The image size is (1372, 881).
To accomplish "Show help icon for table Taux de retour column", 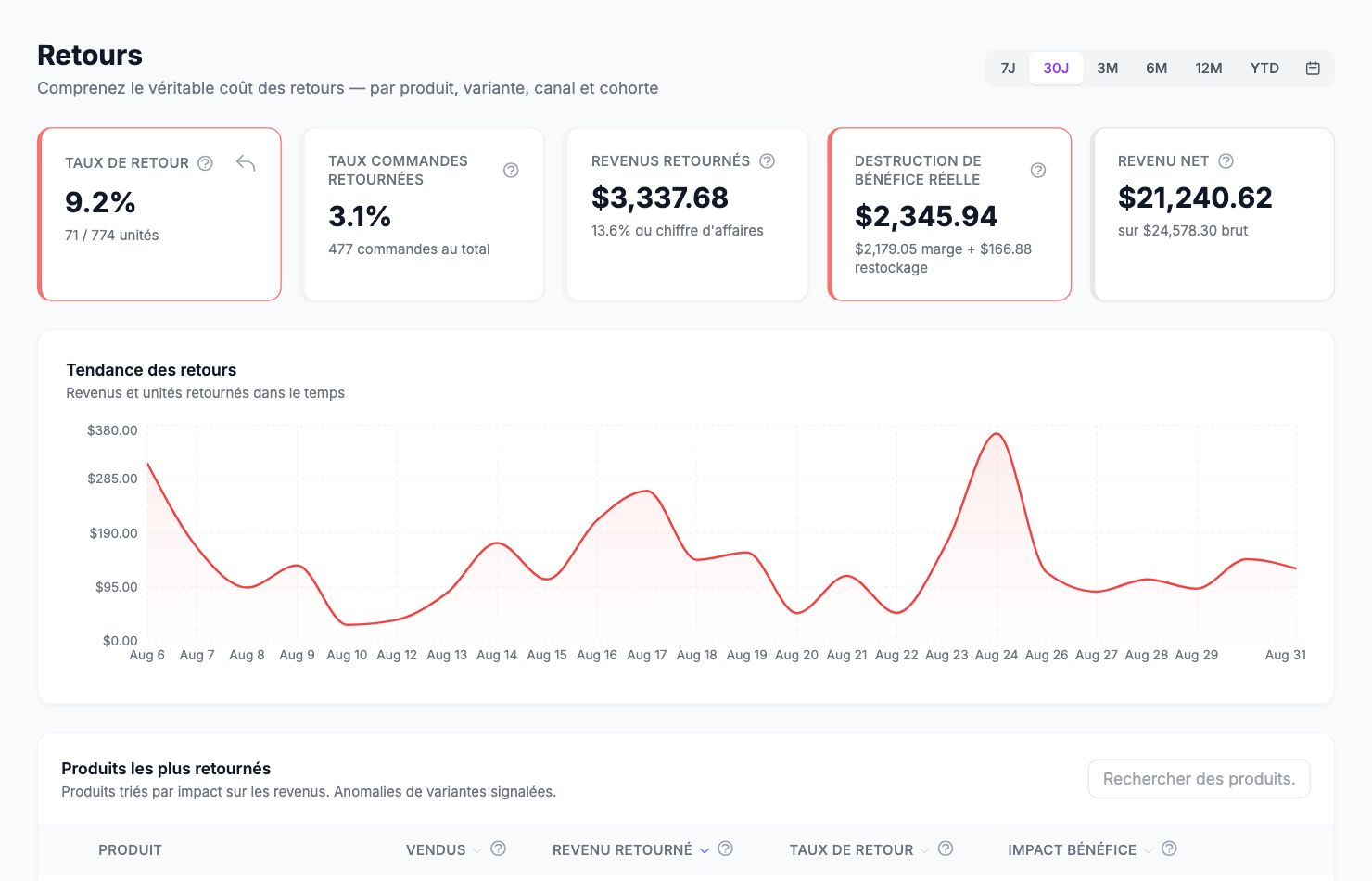I will point(946,849).
